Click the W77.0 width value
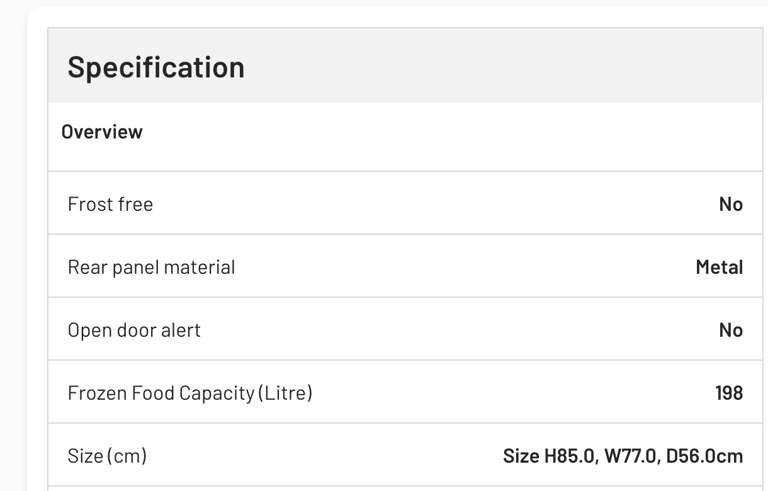This screenshot has width=768, height=491. [631, 456]
